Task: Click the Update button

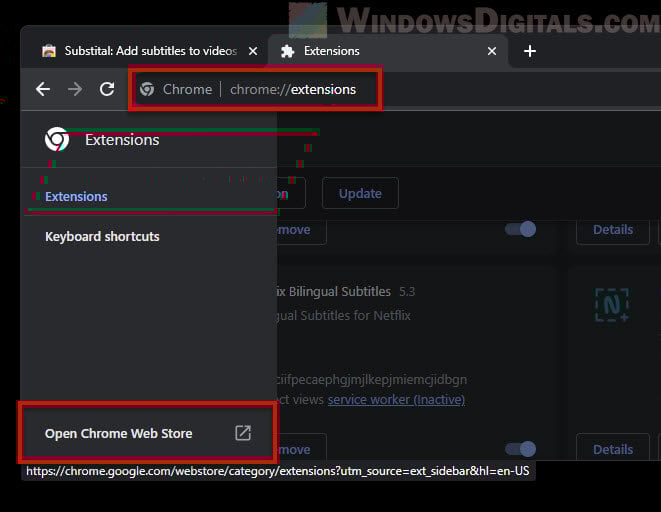Action: pyautogui.click(x=360, y=193)
